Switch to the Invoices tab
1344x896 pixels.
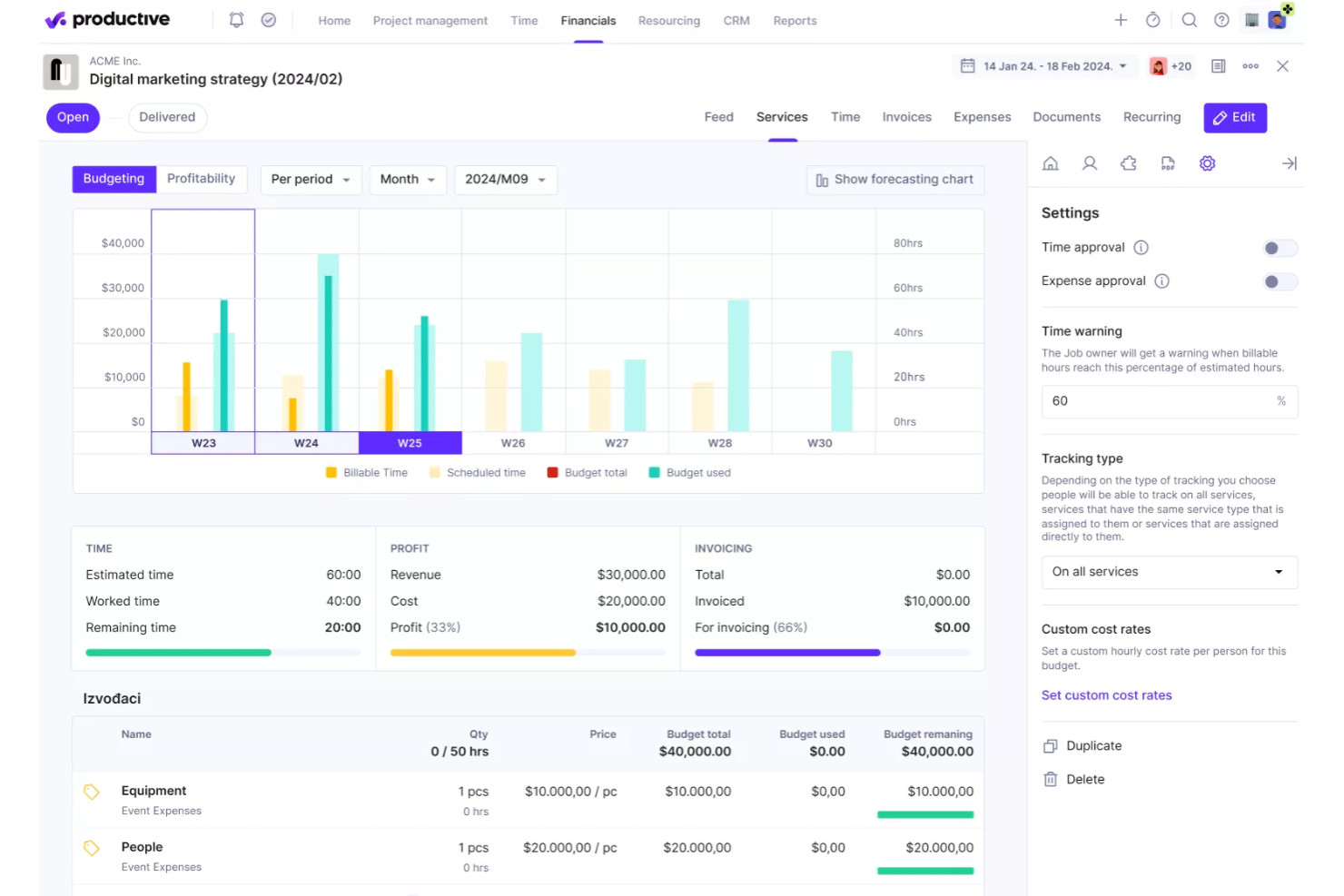coord(906,116)
